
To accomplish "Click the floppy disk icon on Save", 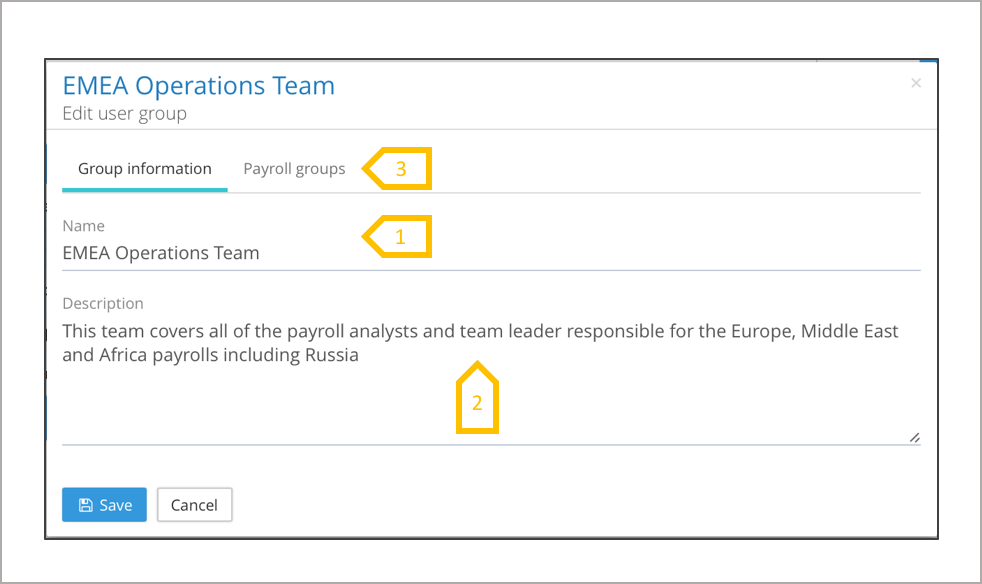I will coord(86,505).
